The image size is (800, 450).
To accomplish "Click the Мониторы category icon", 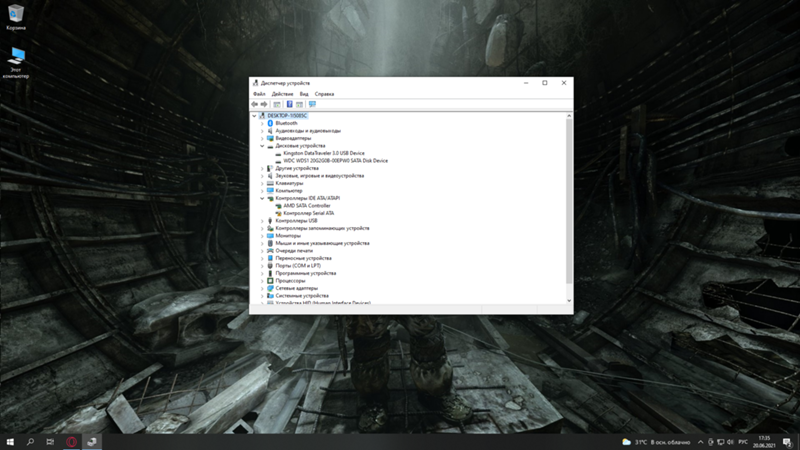I will (270, 236).
